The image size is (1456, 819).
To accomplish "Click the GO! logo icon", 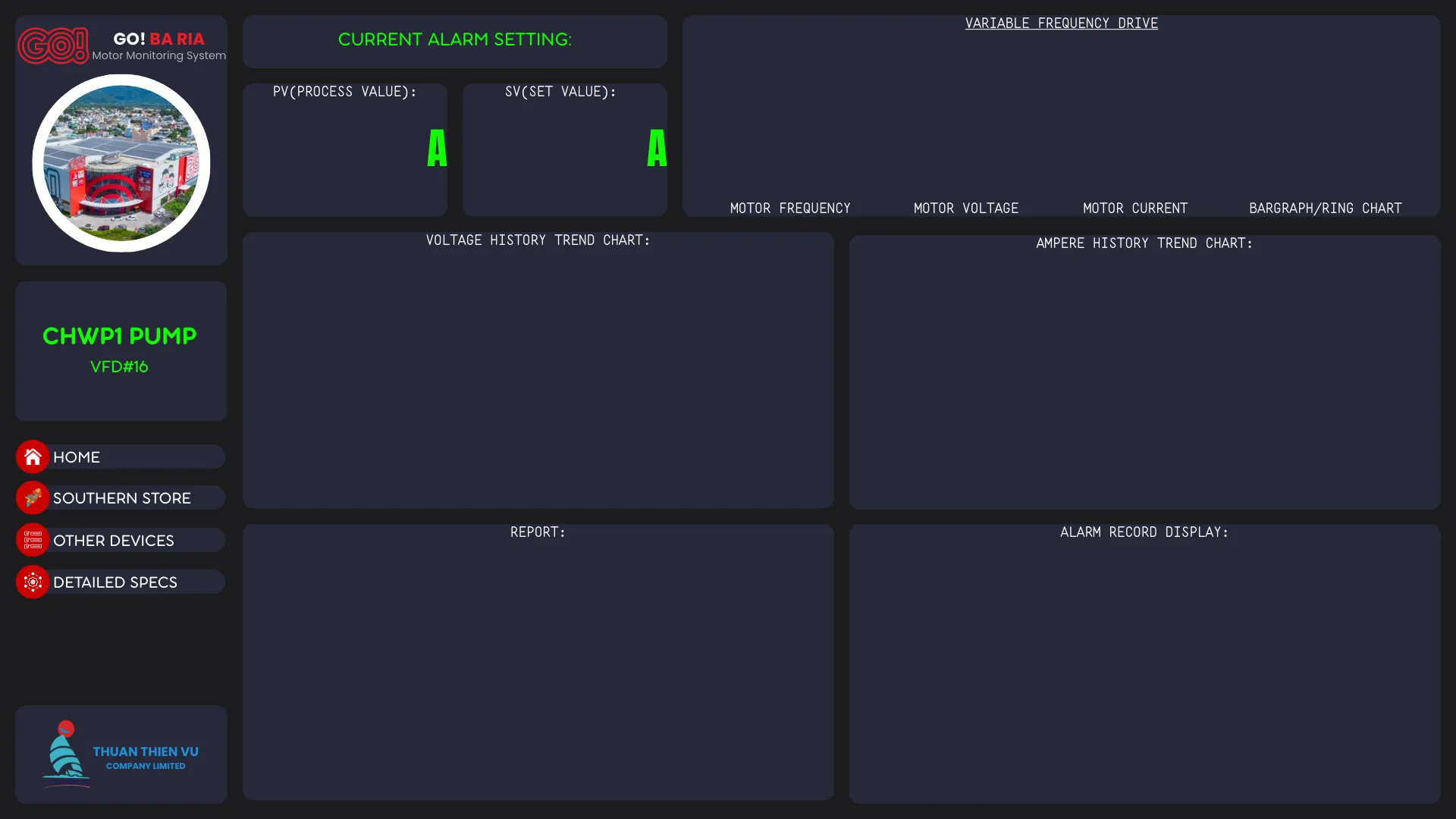I will [x=53, y=45].
